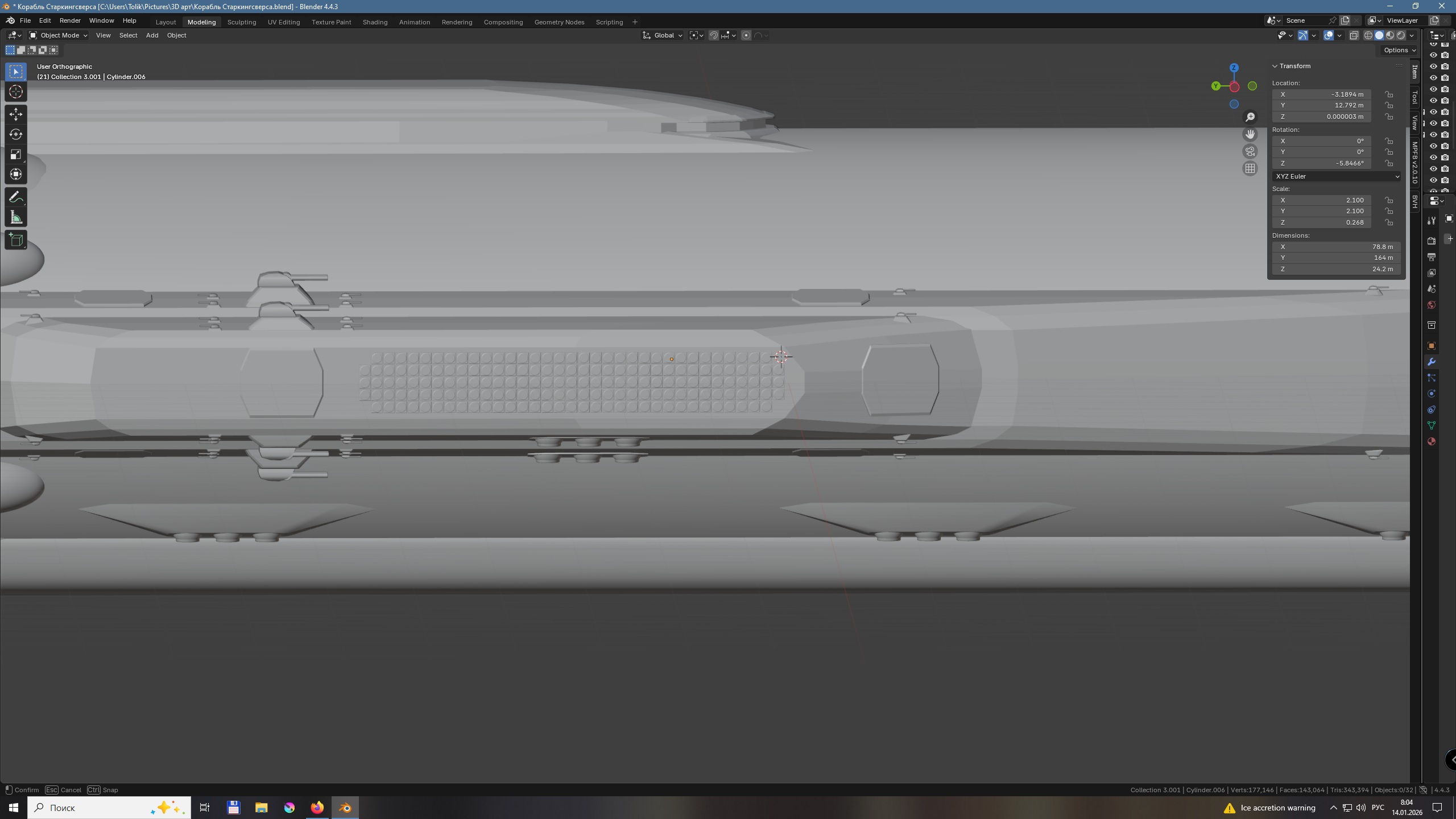Lock the Location X axis
The width and height of the screenshot is (1456, 819).
point(1389,94)
